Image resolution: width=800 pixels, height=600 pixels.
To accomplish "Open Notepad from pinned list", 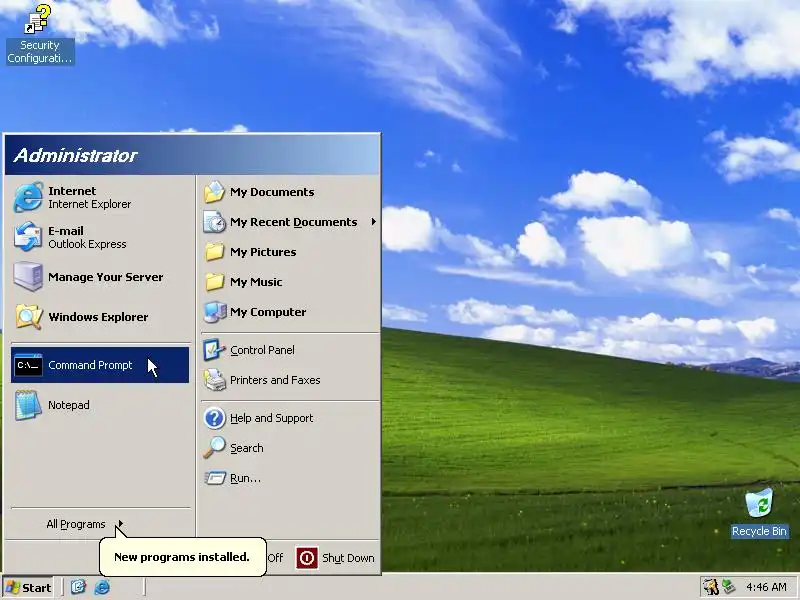I will pyautogui.click(x=100, y=405).
